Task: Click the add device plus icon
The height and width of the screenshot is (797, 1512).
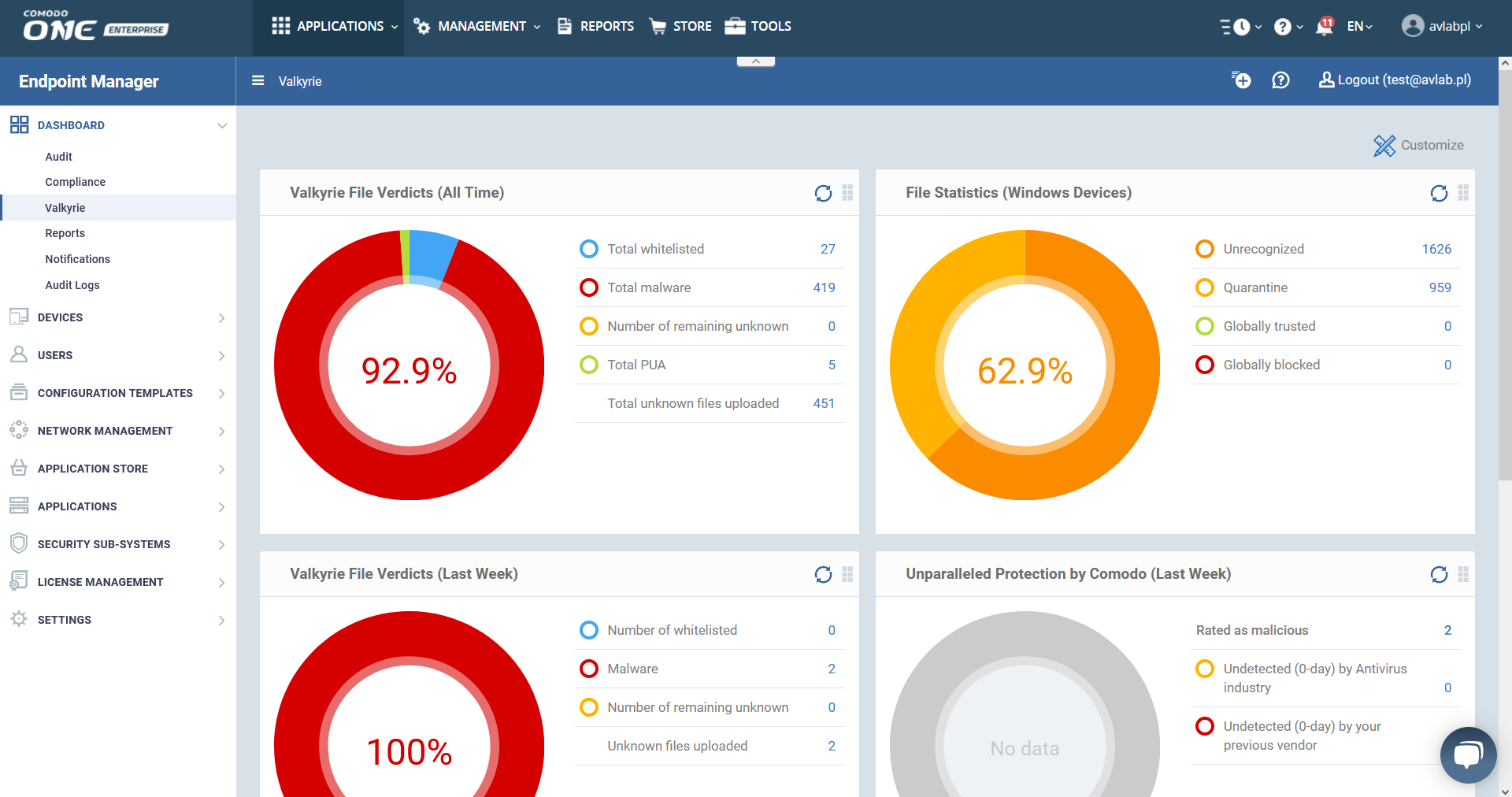Action: (x=1241, y=80)
